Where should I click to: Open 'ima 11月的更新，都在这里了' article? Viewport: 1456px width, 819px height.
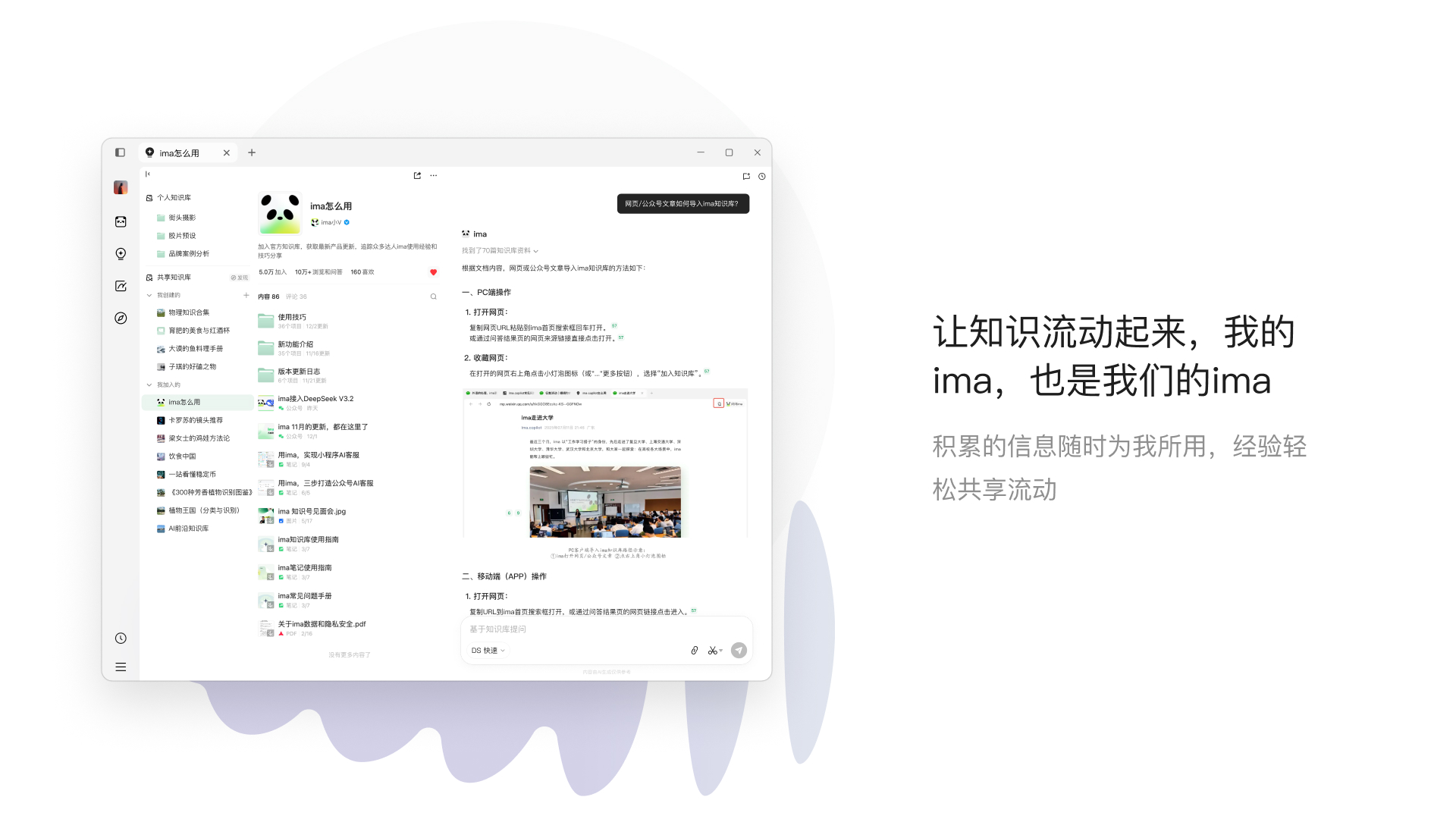348,431
